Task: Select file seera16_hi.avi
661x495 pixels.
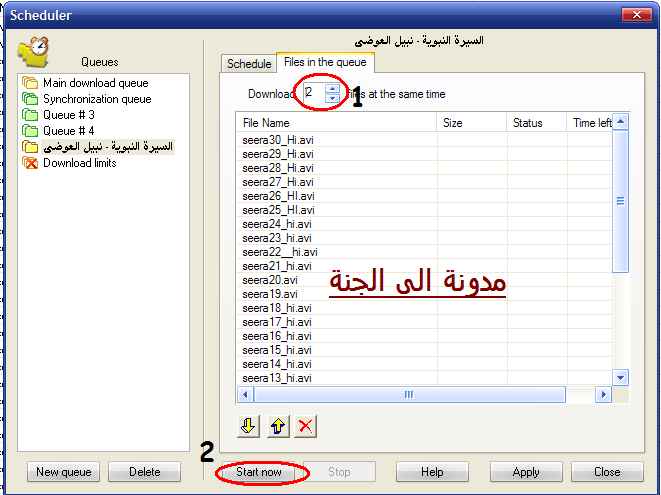Action: pyautogui.click(x=277, y=336)
